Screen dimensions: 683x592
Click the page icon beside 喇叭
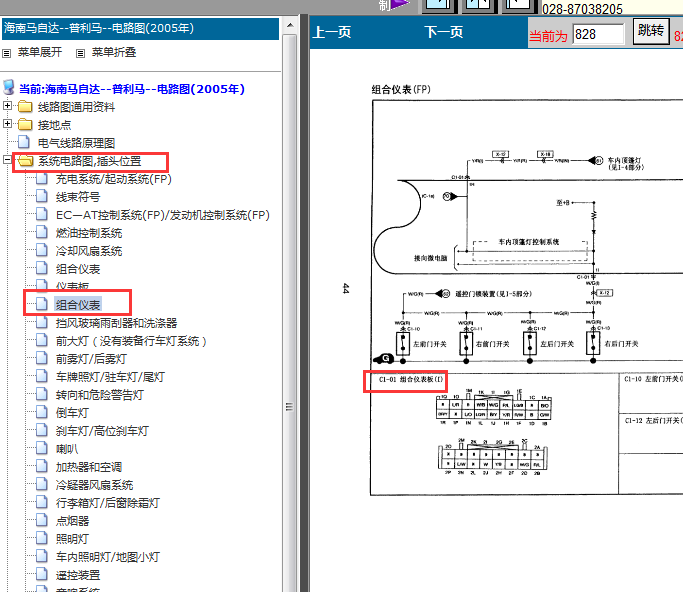click(42, 448)
